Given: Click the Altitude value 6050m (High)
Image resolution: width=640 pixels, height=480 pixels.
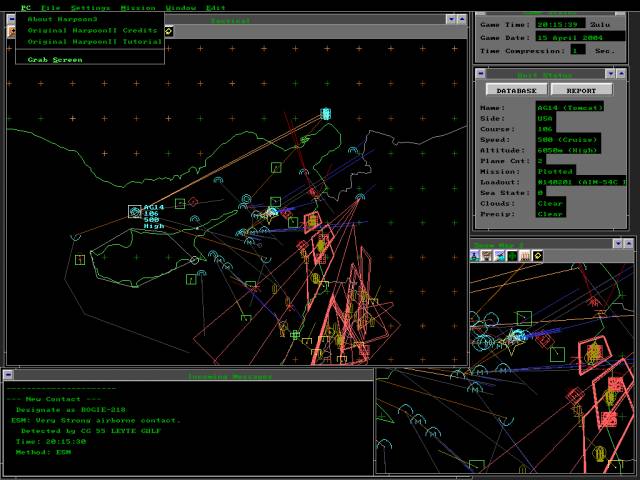Looking at the screenshot, I should point(568,150).
